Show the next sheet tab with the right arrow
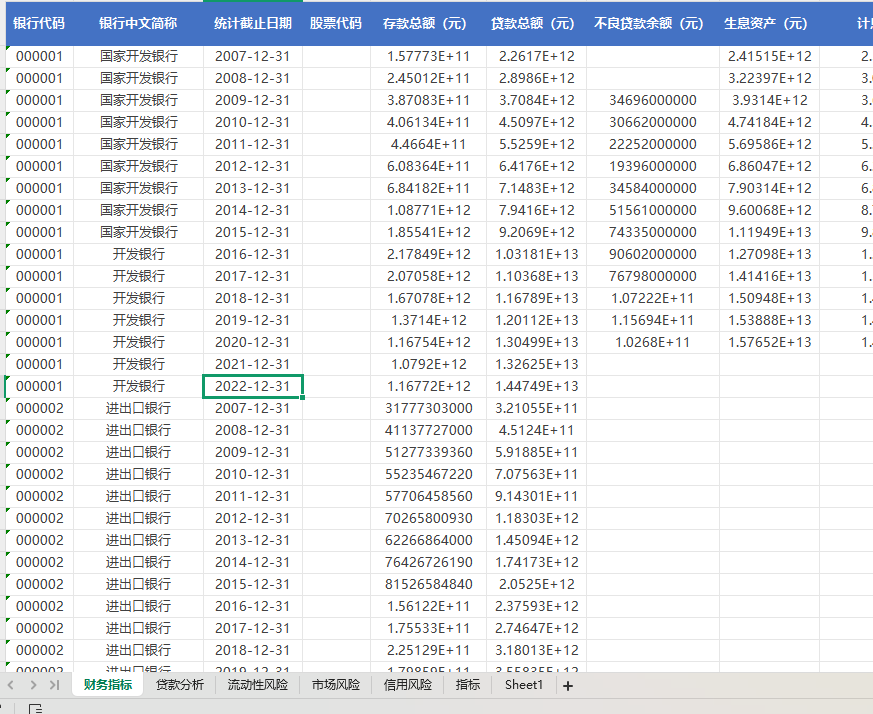Screen dimensions: 873x714 pyautogui.click(x=33, y=685)
